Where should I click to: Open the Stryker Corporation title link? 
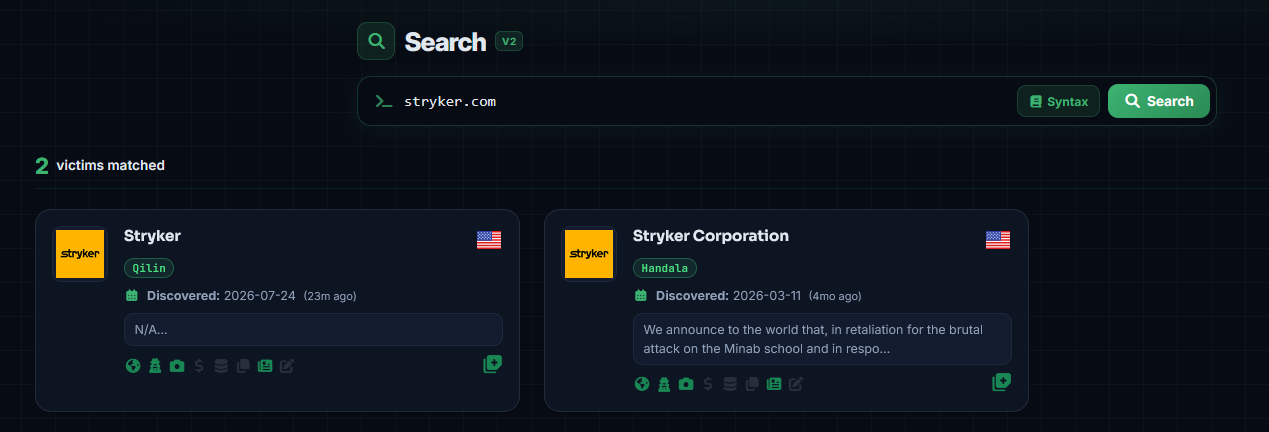point(711,236)
